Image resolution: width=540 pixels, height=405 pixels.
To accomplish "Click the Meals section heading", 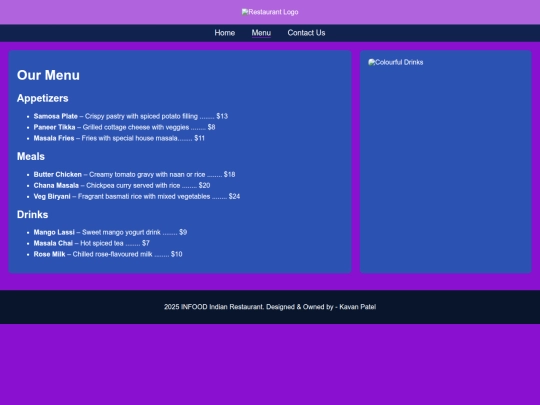I will (31, 156).
